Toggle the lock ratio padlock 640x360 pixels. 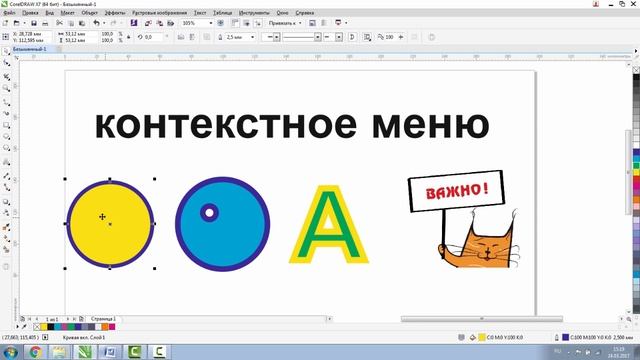[x=129, y=37]
